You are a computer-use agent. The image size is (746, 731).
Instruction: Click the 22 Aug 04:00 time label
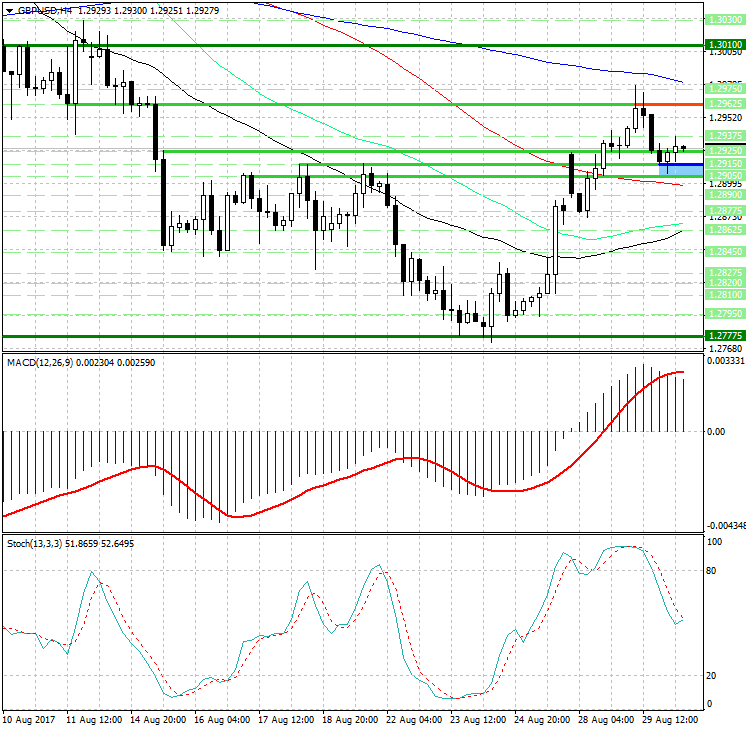416,718
